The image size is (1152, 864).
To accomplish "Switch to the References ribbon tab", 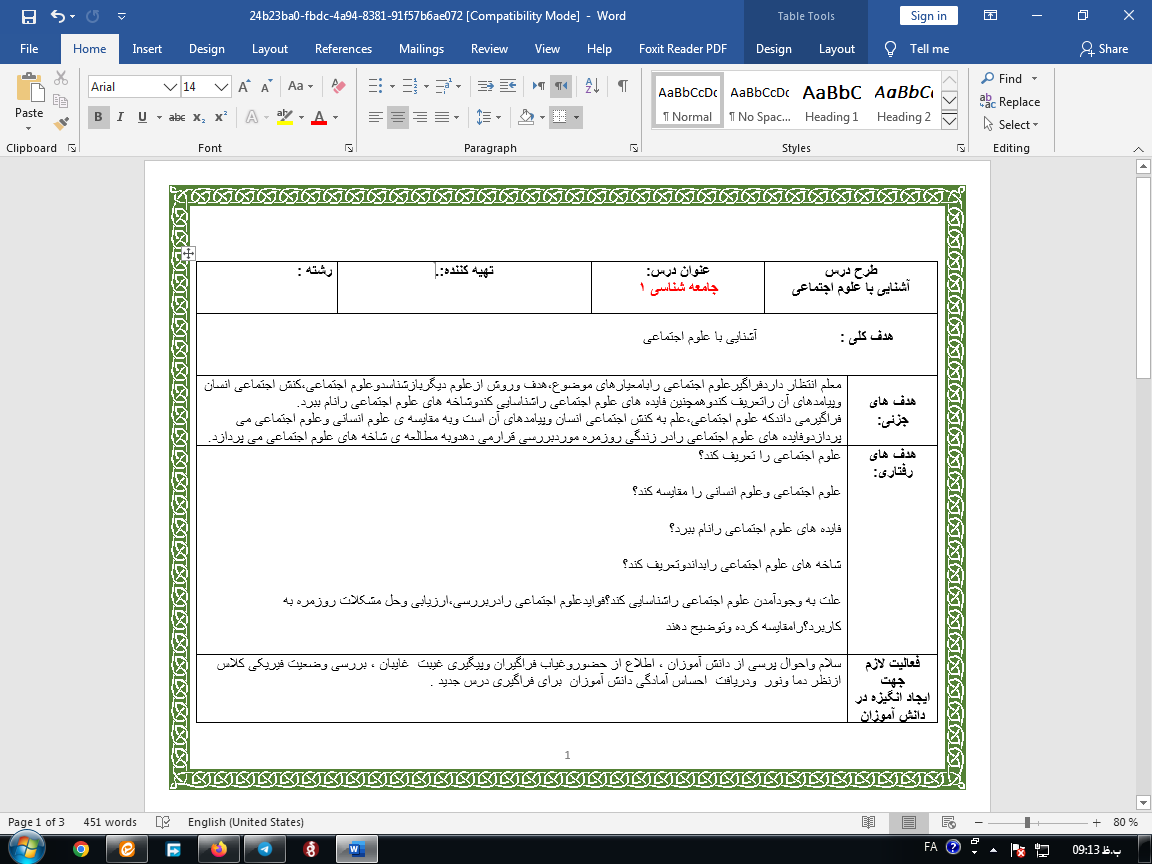I will point(343,48).
